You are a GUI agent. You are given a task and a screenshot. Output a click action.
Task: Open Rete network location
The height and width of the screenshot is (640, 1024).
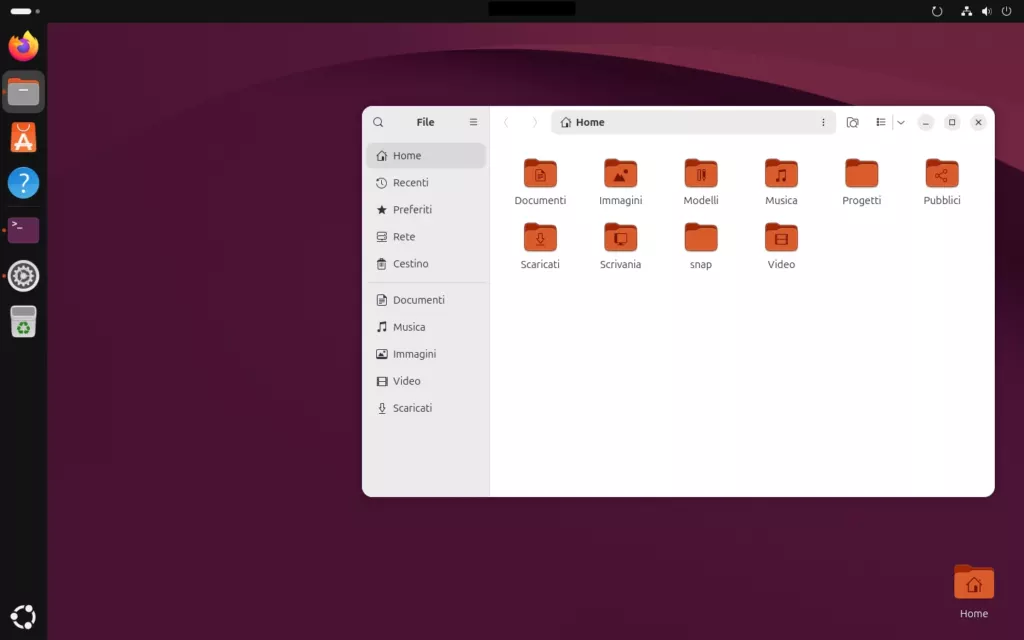(426, 236)
